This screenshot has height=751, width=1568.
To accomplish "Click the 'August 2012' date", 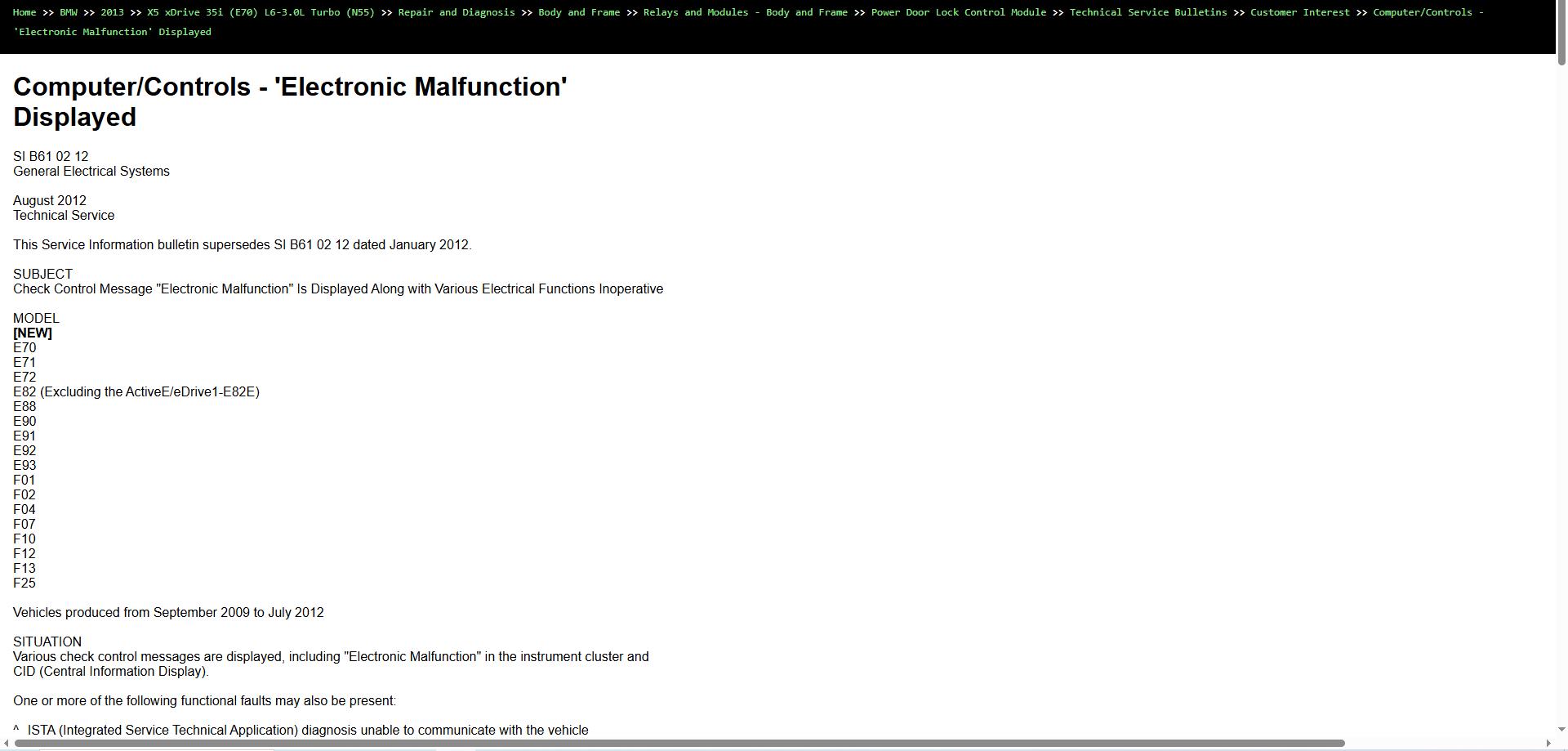I will coord(50,200).
